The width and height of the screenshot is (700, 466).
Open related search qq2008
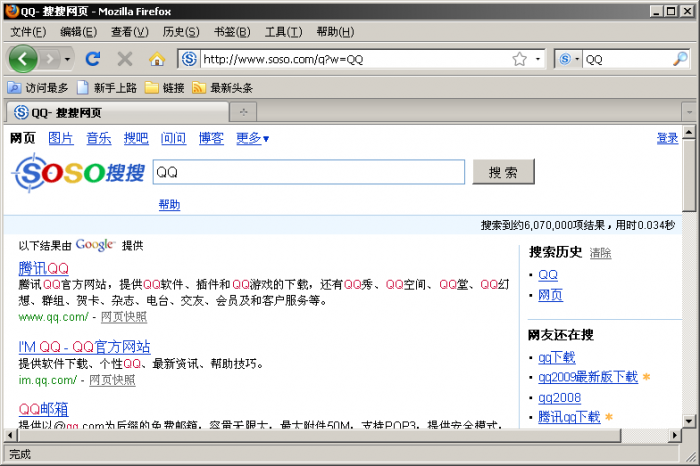coord(559,397)
